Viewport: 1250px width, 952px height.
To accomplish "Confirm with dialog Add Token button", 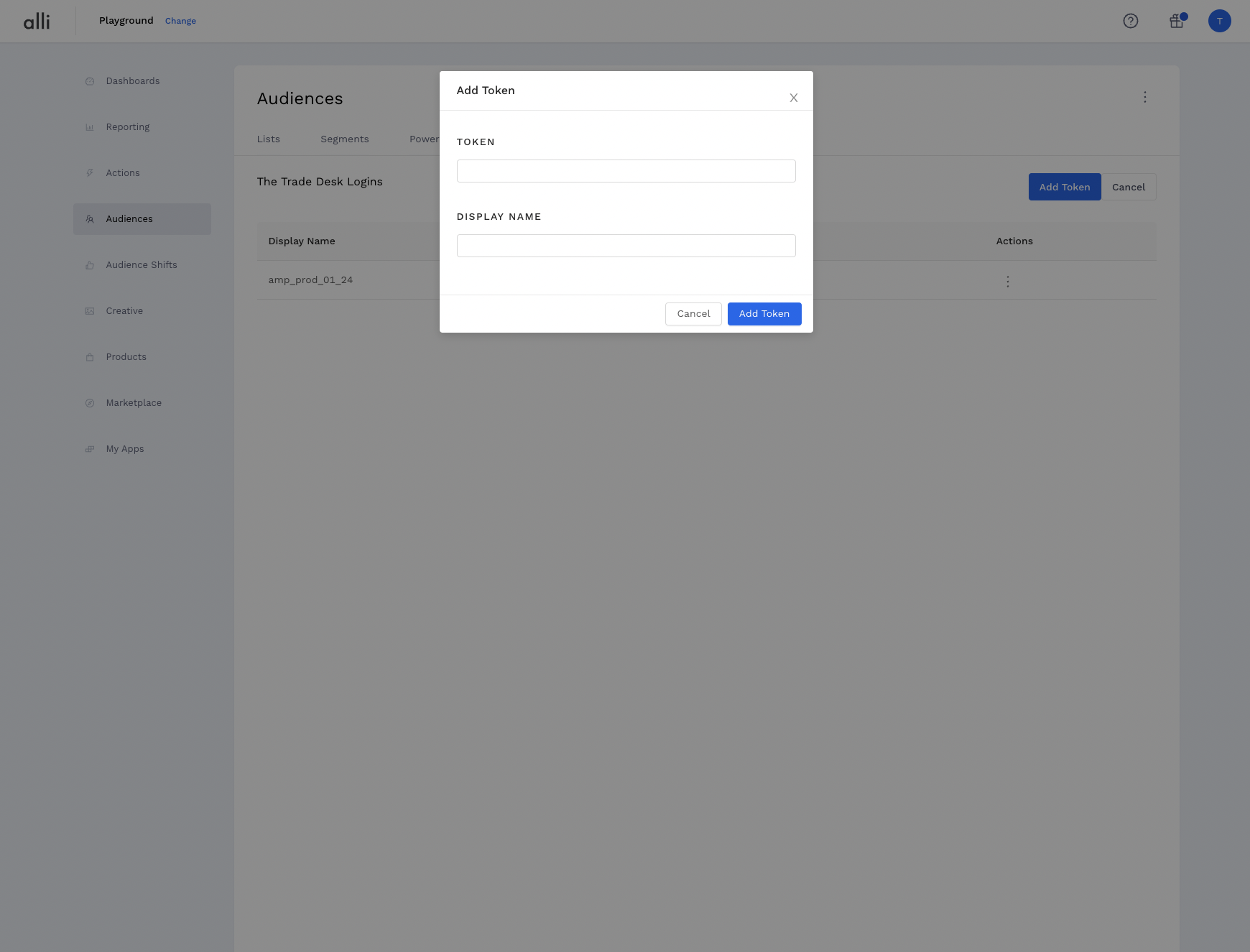I will (x=764, y=314).
